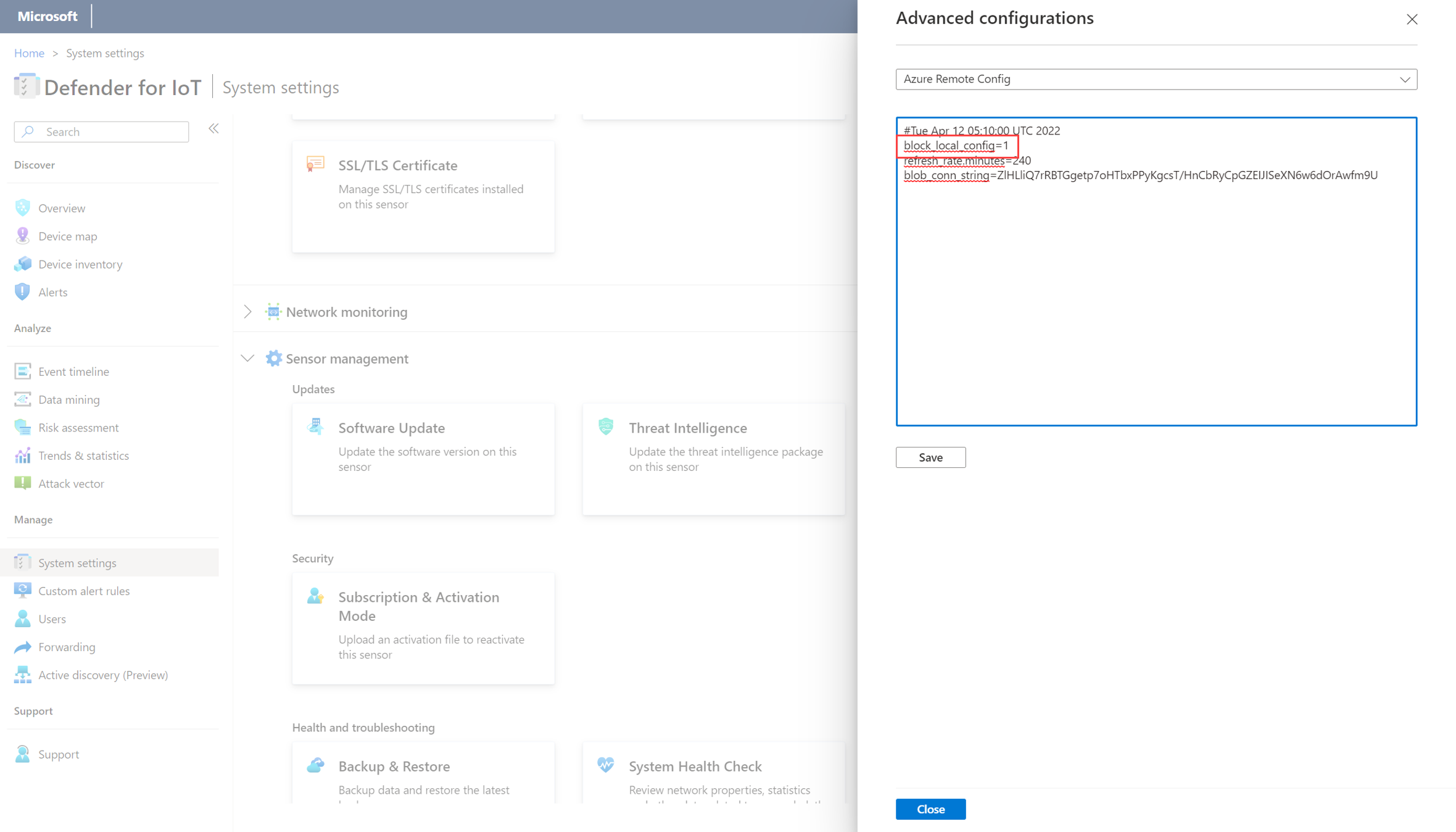Open the Azure Remote Config dropdown
The width and height of the screenshot is (1456, 832).
pos(1156,79)
